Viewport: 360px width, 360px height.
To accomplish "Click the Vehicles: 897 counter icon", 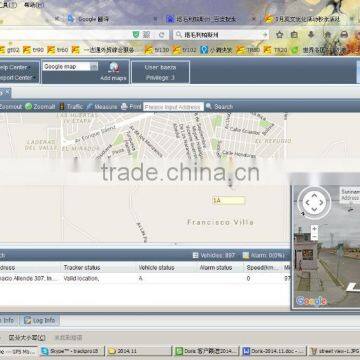I will click(x=196, y=255).
